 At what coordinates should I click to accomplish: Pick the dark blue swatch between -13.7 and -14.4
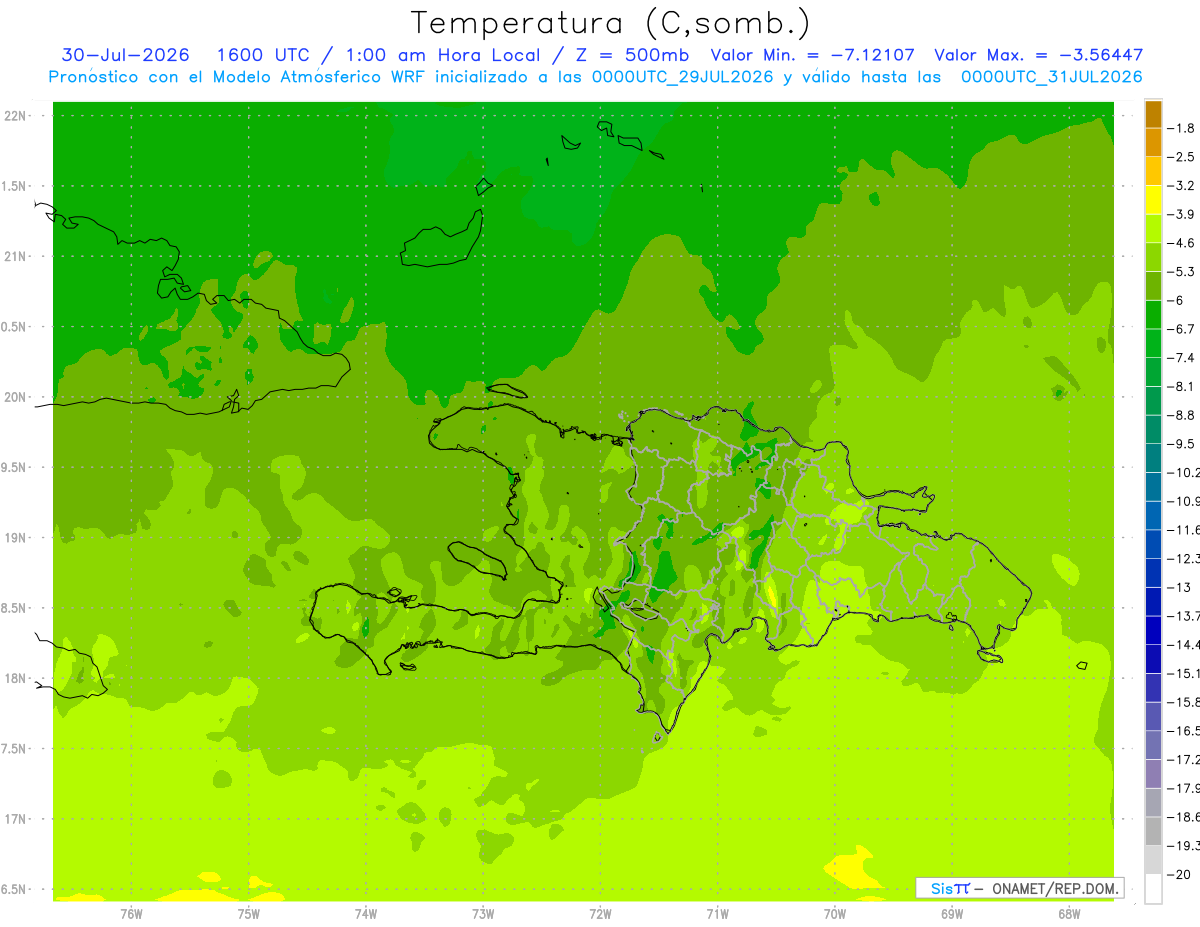pos(1154,631)
